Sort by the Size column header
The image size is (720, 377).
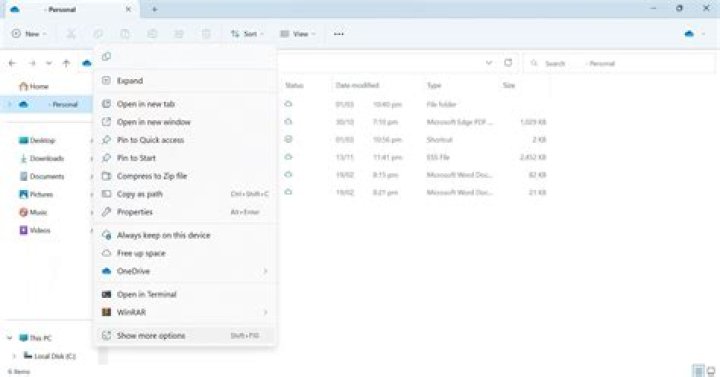(509, 85)
